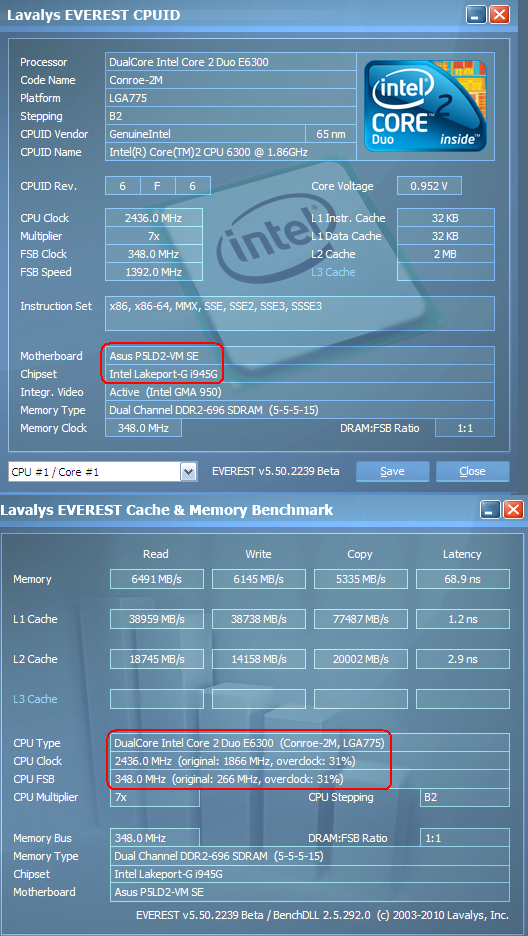Image resolution: width=528 pixels, height=936 pixels.
Task: Click the L3 Cache label in benchmark window
Action: tap(35, 699)
